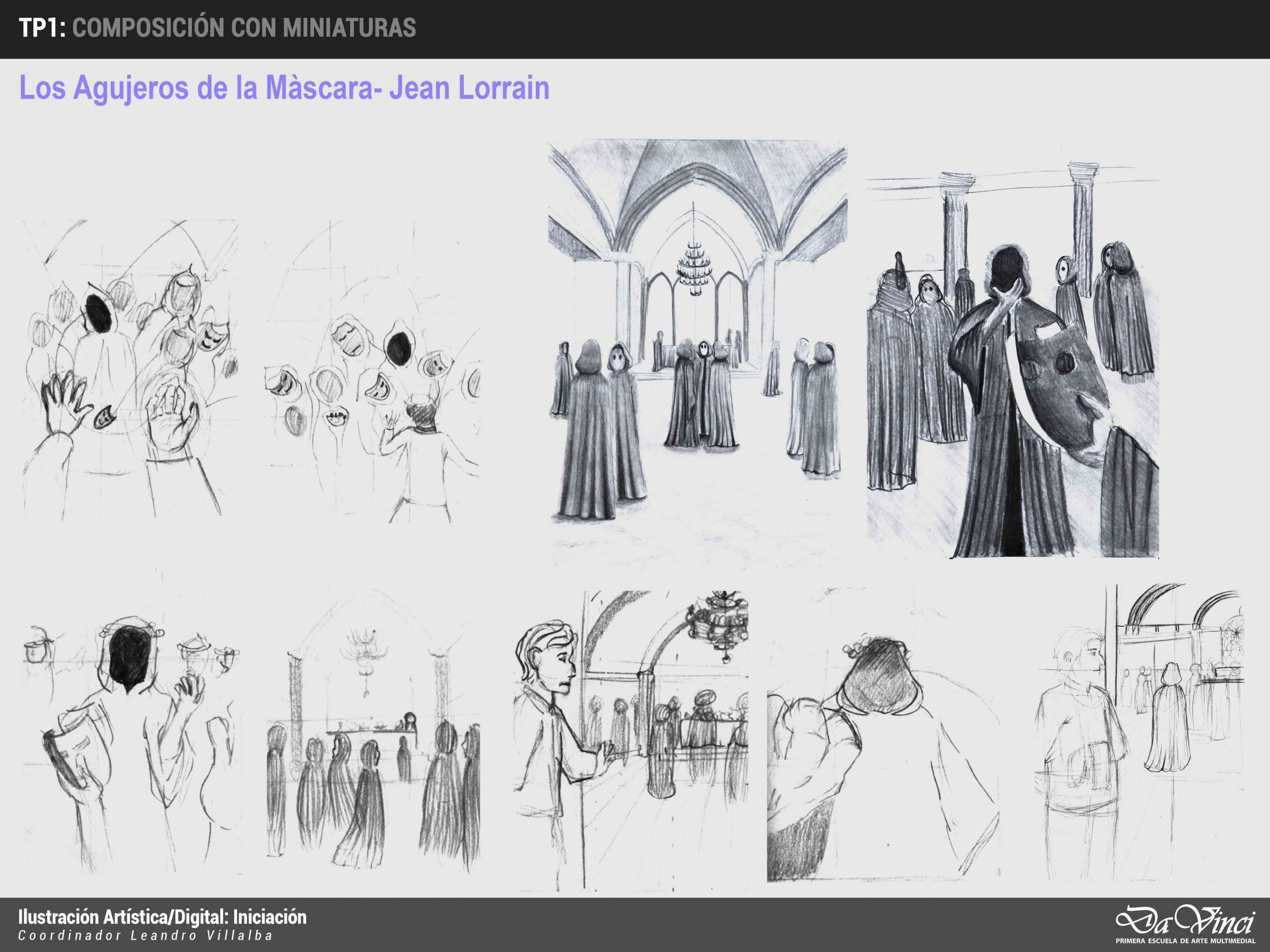This screenshot has height=952, width=1270.
Task: Select the purple Los Agujeros de la Màscara title
Action: pos(284,88)
